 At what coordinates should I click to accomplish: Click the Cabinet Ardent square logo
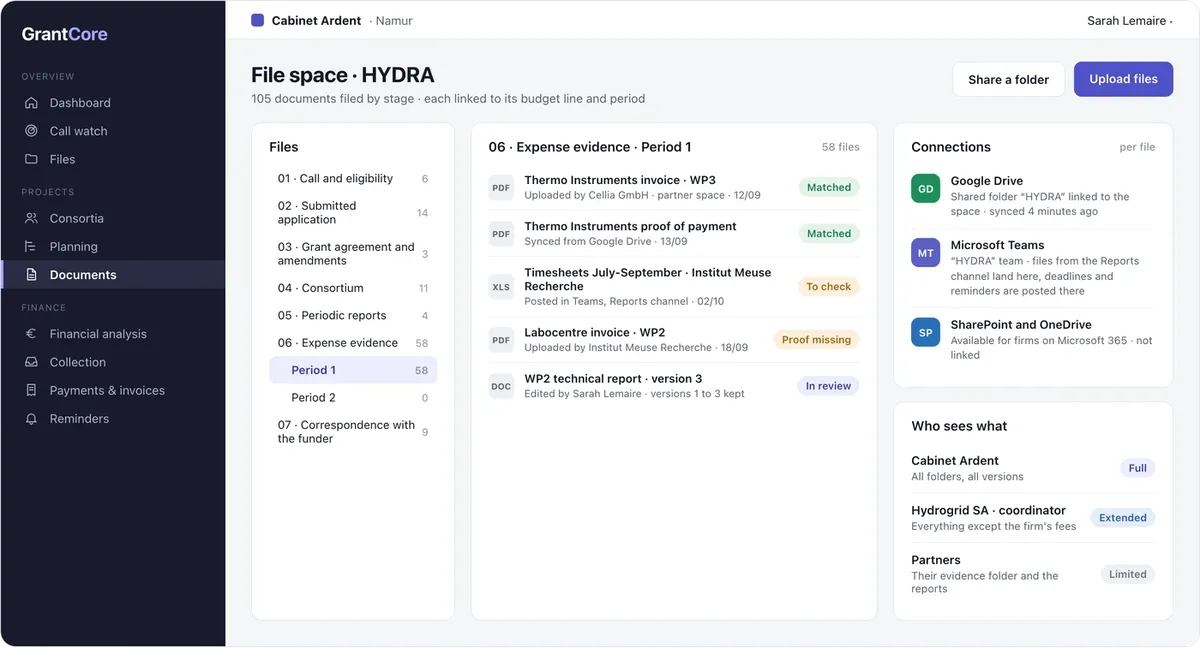click(257, 20)
